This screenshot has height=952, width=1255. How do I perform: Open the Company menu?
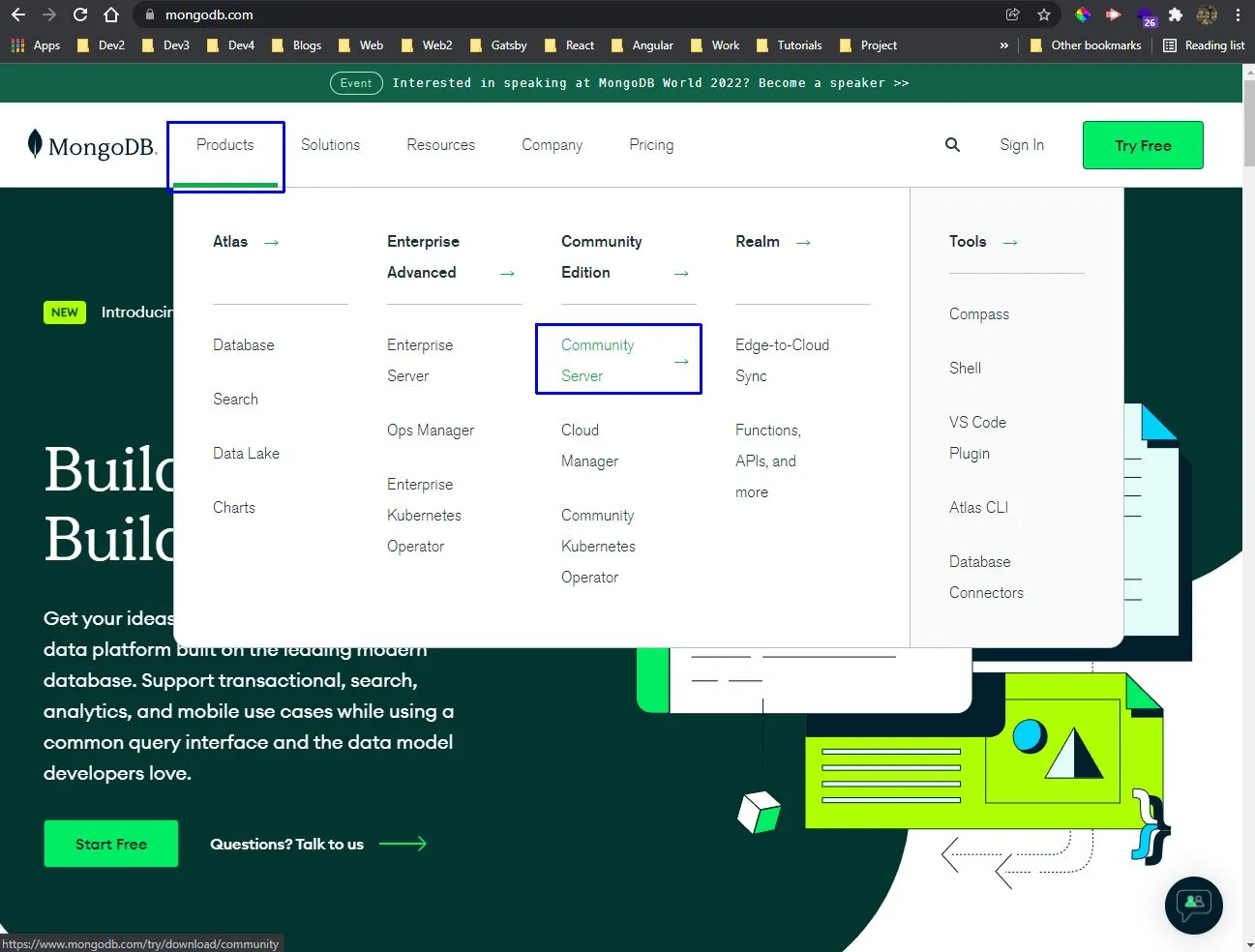pos(552,145)
